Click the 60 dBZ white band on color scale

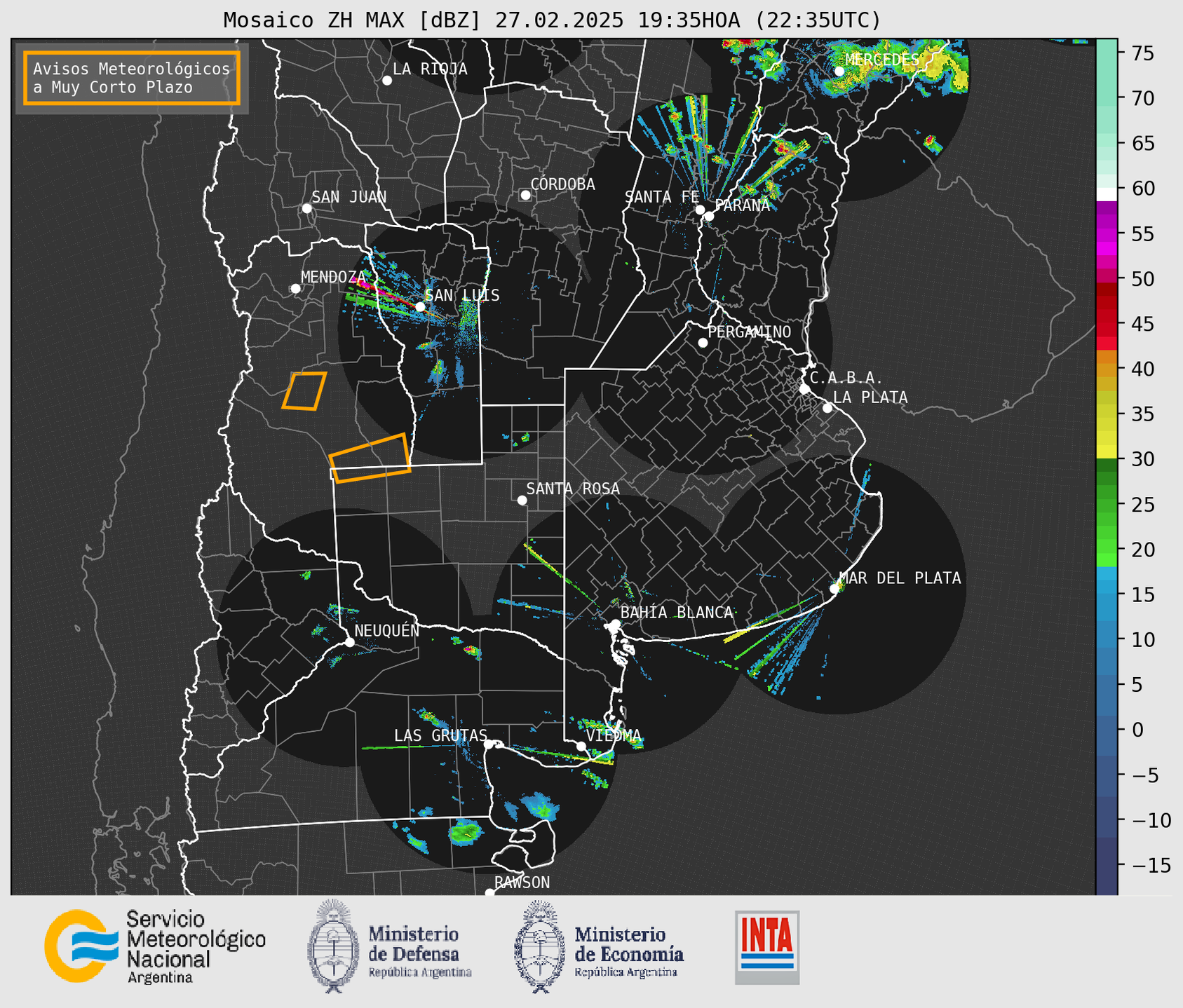pyautogui.click(x=1107, y=194)
